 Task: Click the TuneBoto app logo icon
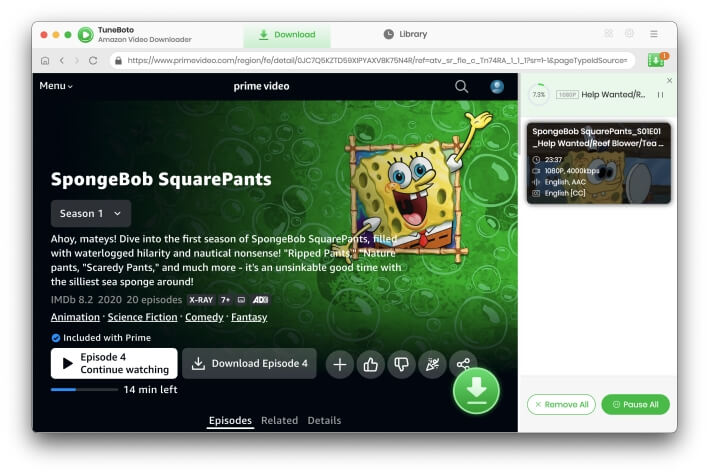[x=85, y=34]
